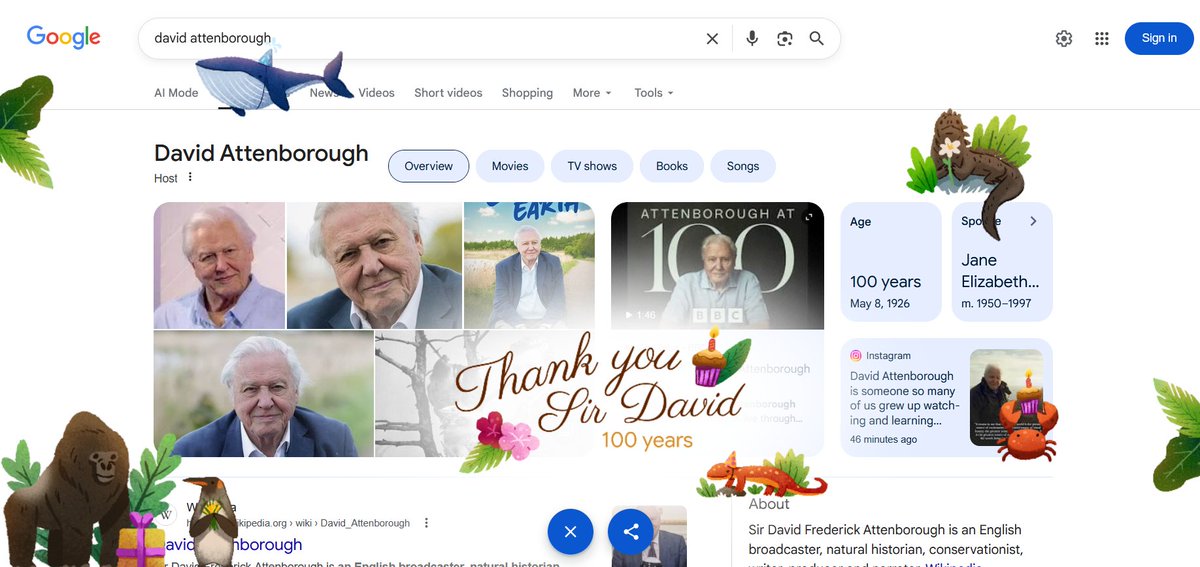
Task: Open the Videos search tab
Action: [377, 93]
